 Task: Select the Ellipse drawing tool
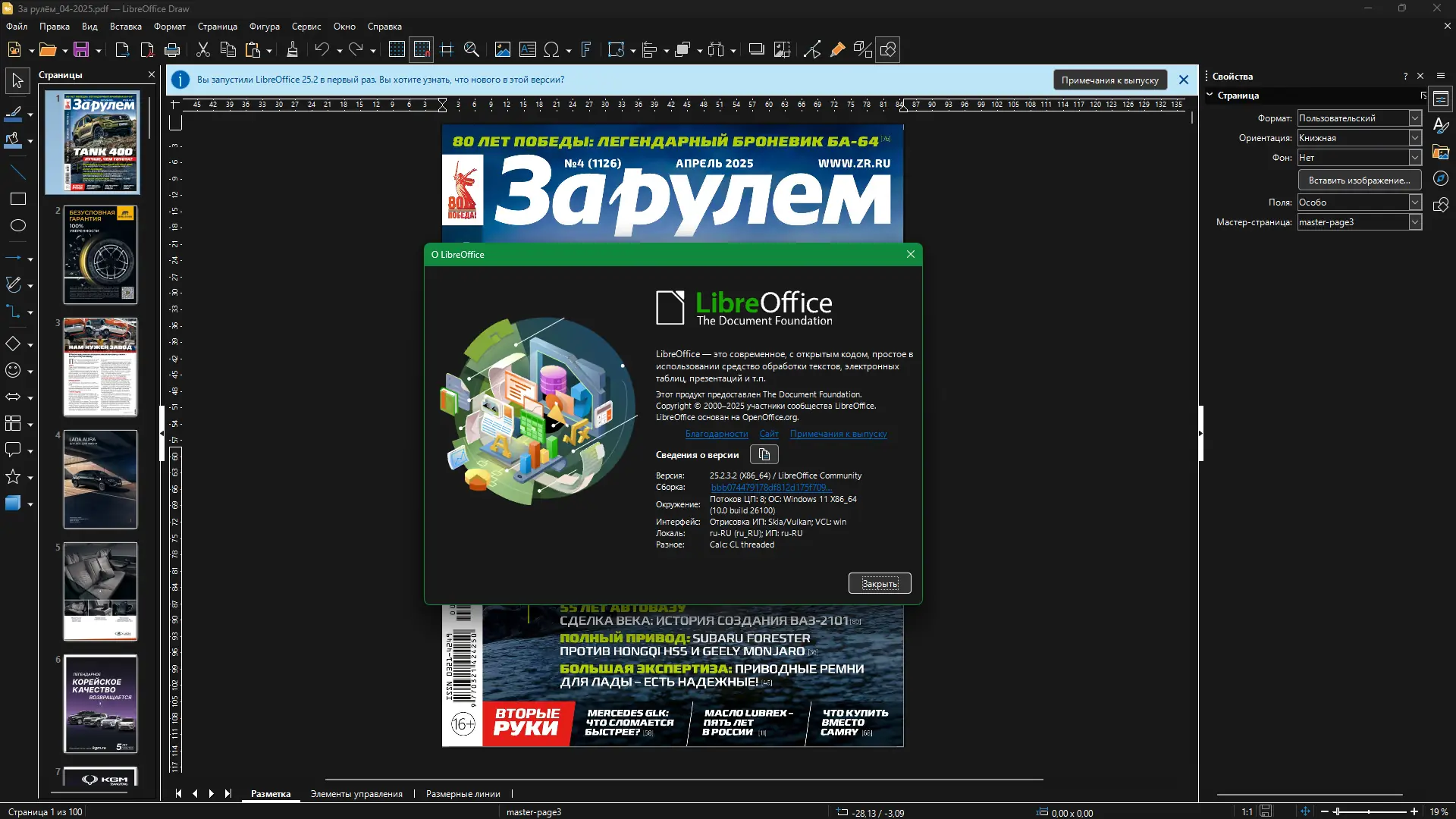[x=17, y=225]
